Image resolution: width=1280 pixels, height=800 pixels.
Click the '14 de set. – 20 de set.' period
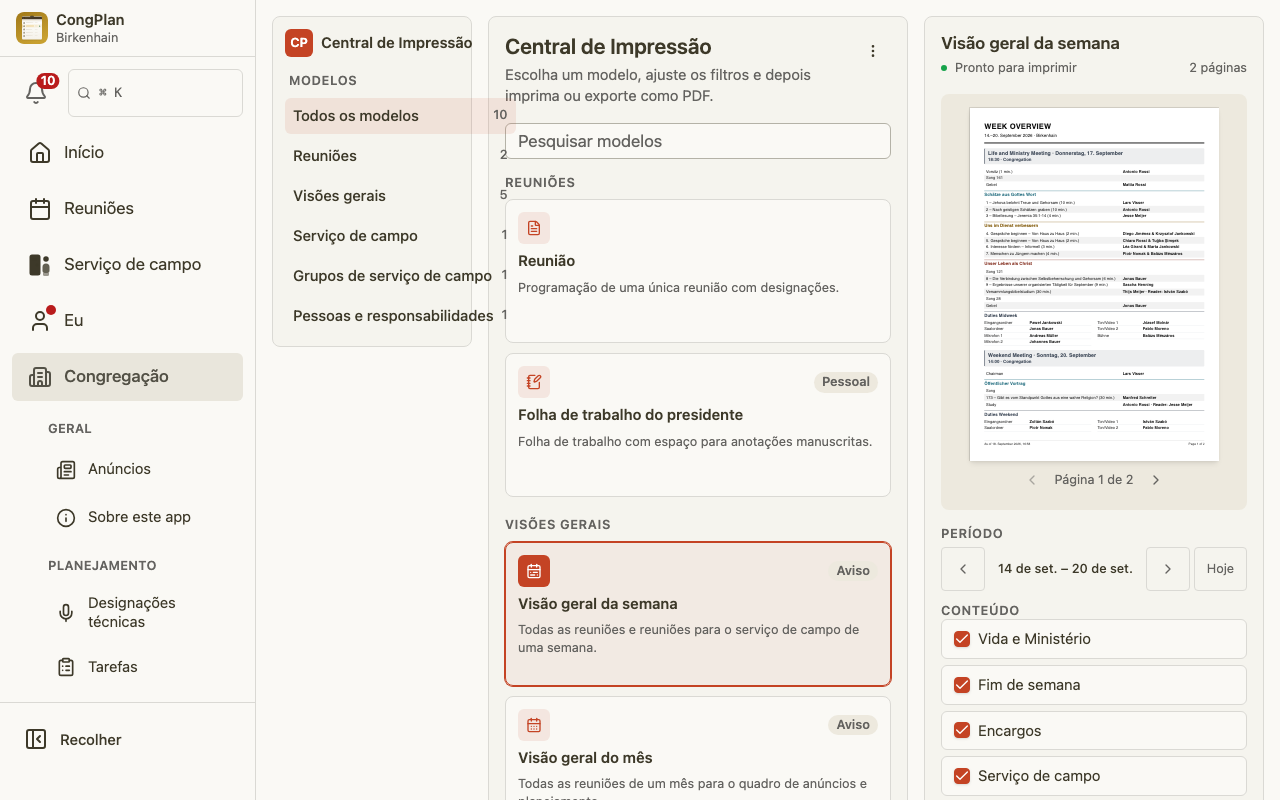pyautogui.click(x=1065, y=568)
